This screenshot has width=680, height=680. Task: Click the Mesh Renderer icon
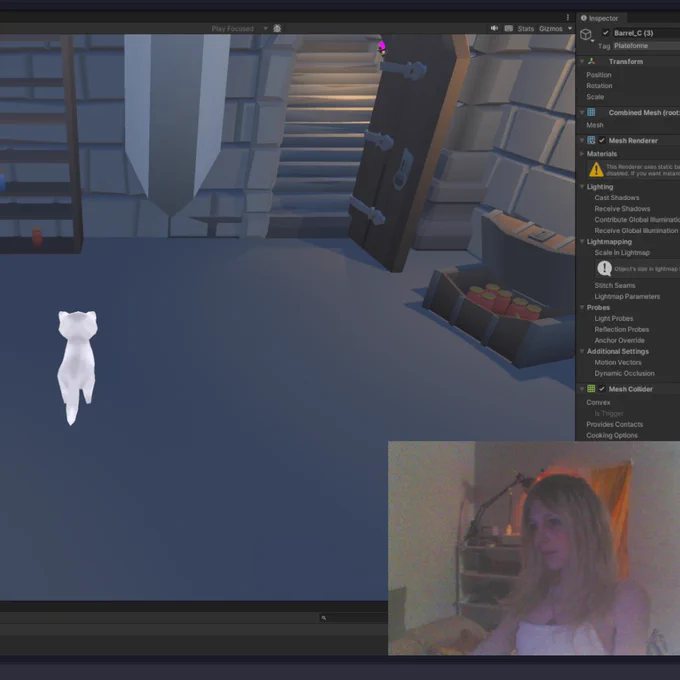[x=591, y=141]
